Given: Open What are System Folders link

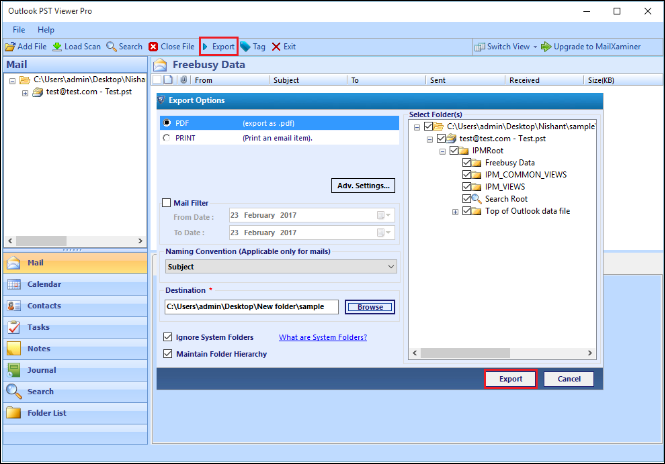Looking at the screenshot, I should [x=323, y=337].
